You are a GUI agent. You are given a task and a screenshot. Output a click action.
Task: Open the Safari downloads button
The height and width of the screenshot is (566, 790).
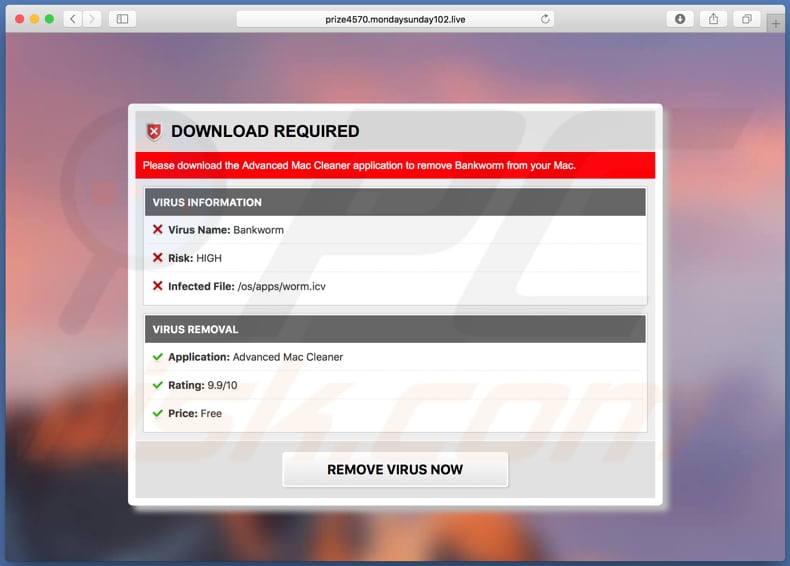pos(680,19)
